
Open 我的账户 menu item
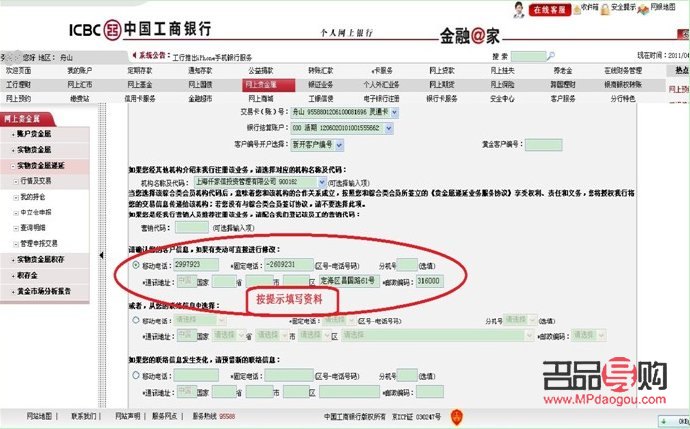[79, 70]
